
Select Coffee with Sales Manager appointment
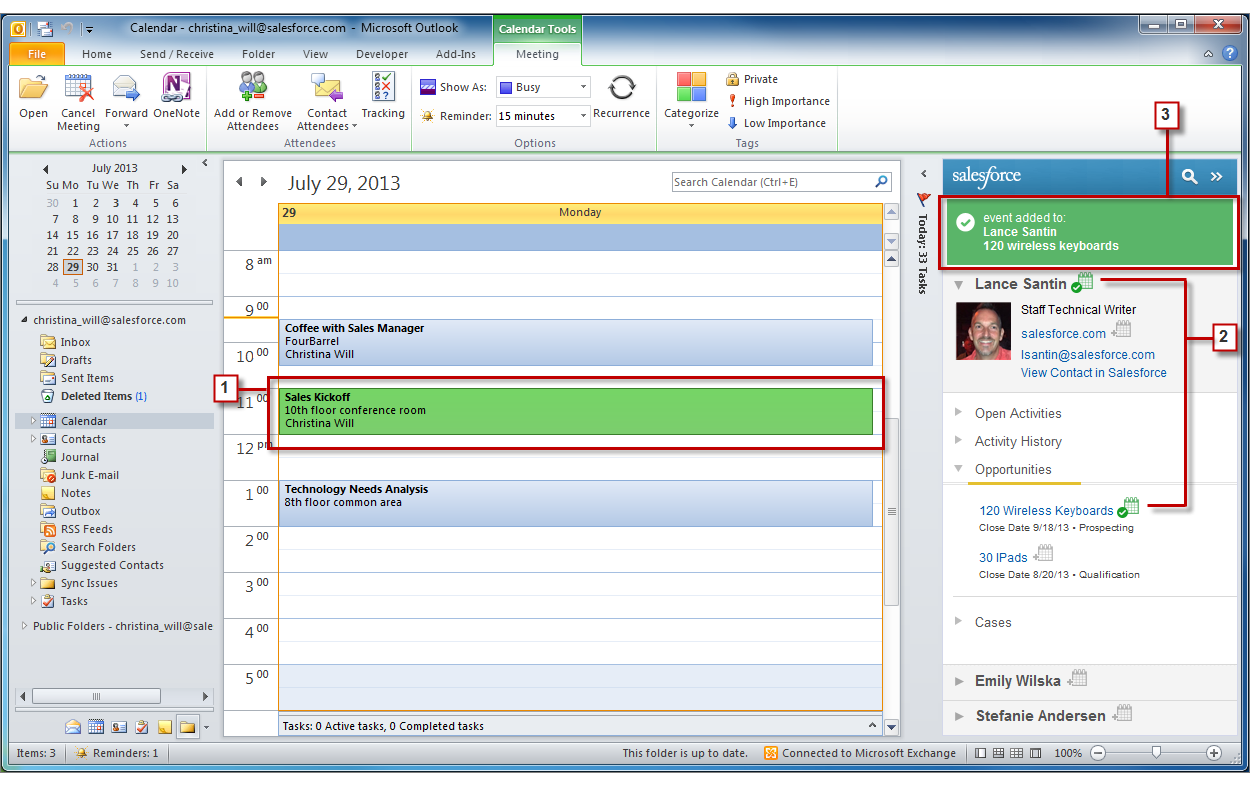click(x=575, y=342)
